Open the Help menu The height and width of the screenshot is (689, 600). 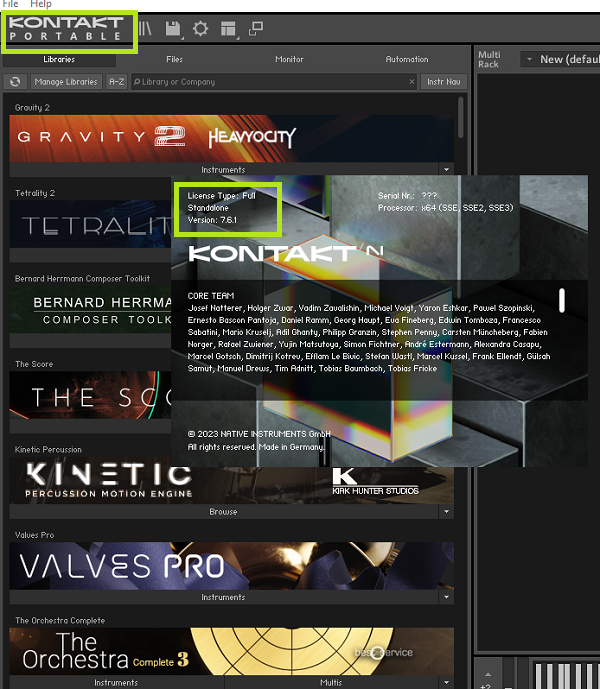(x=41, y=4)
